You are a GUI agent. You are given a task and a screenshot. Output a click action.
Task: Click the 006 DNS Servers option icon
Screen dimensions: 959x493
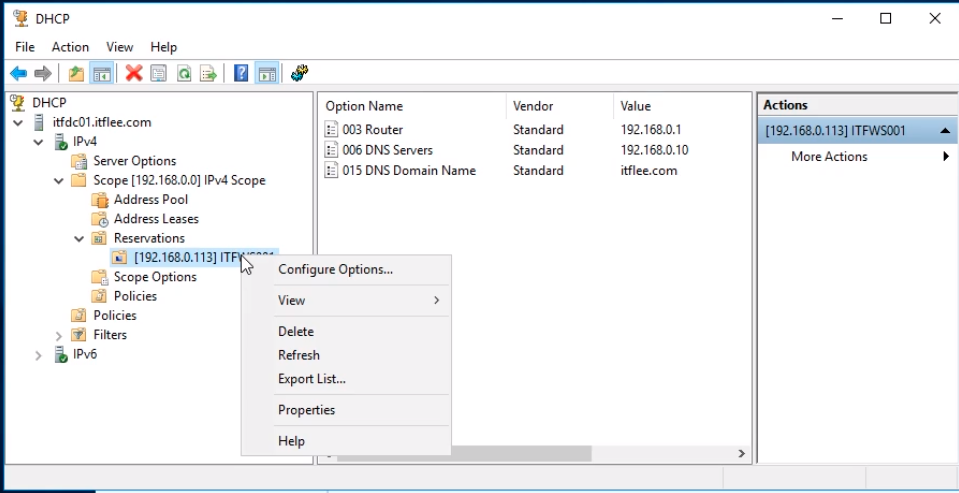tap(331, 150)
